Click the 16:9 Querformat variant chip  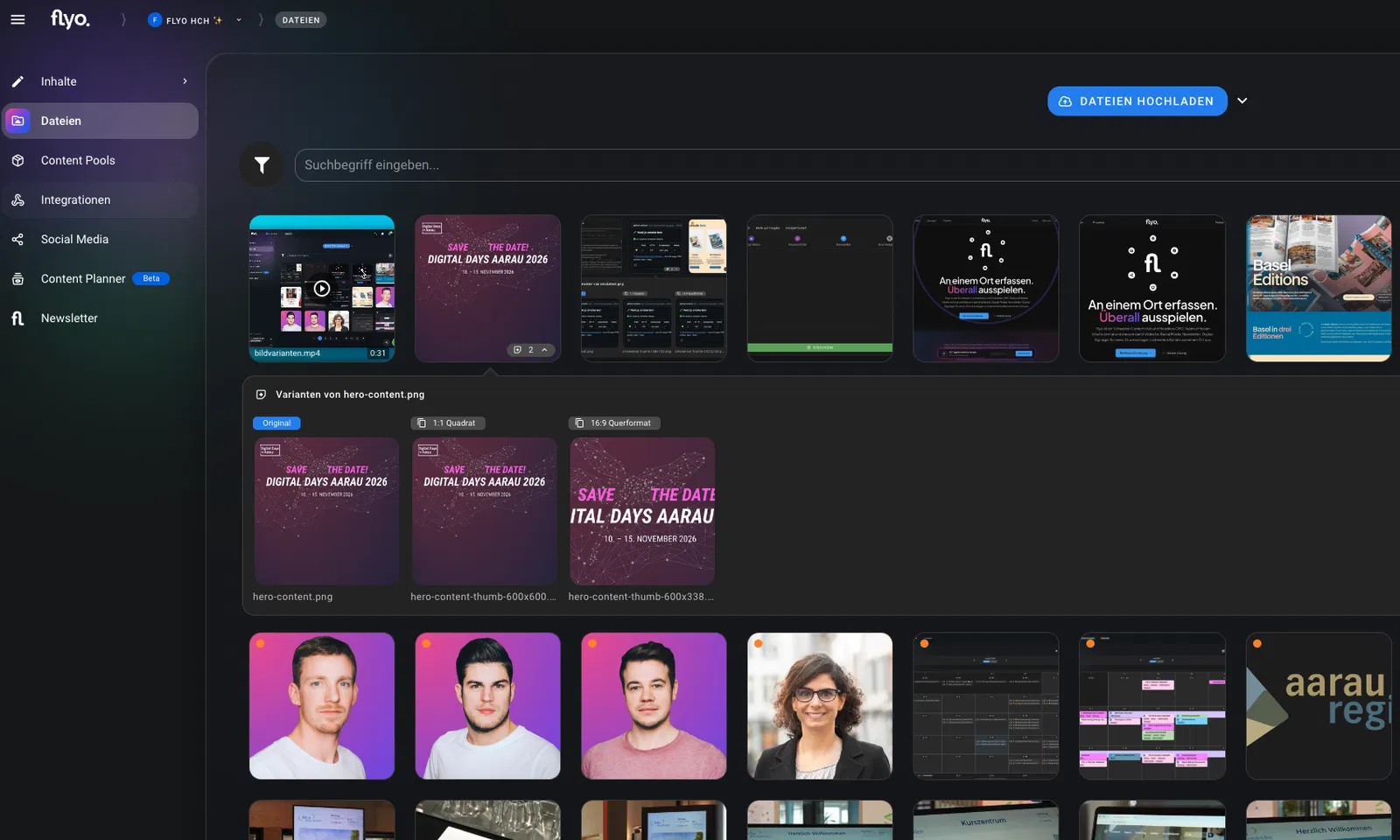tap(614, 423)
